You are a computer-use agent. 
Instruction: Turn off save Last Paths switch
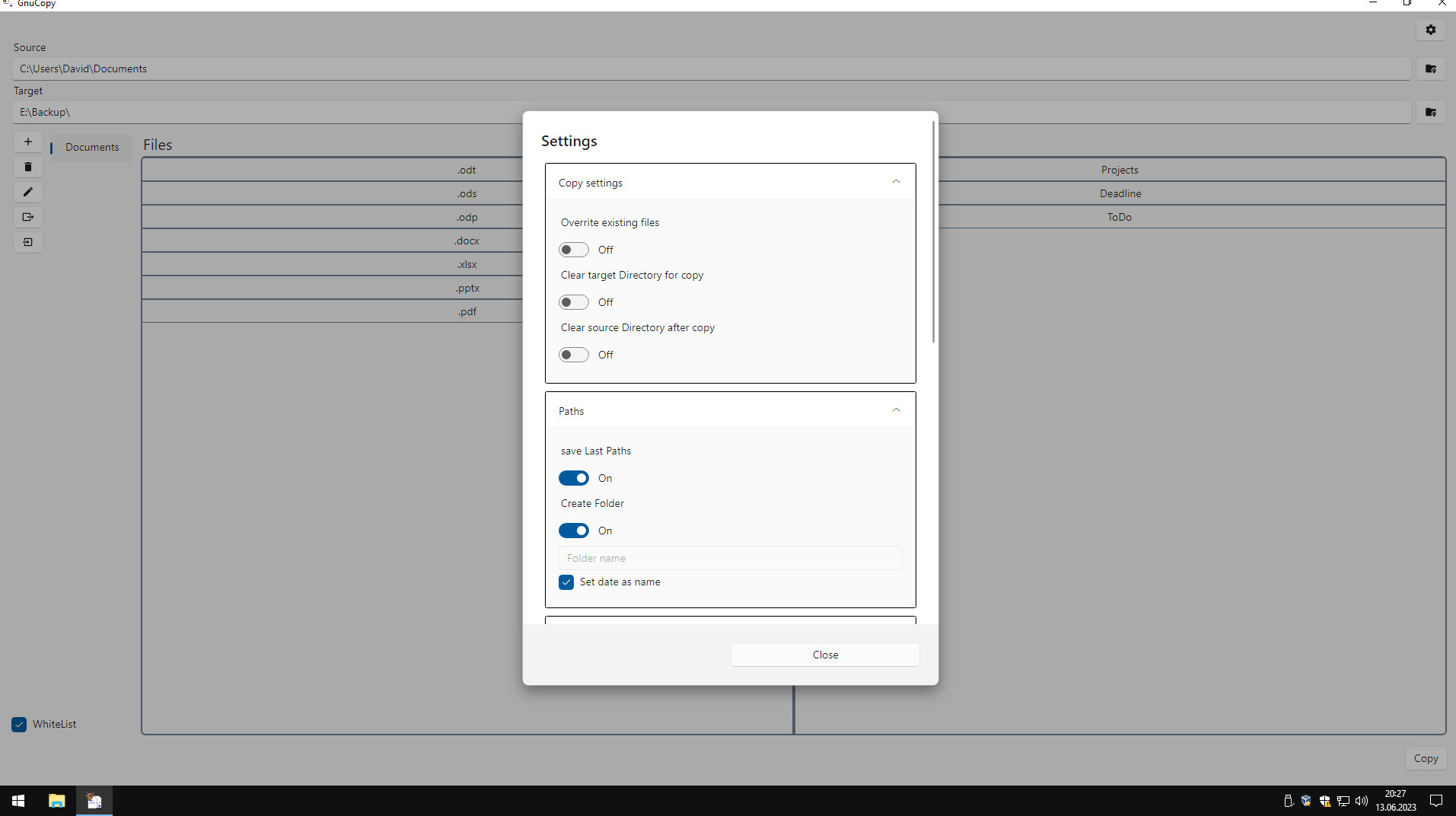point(574,478)
